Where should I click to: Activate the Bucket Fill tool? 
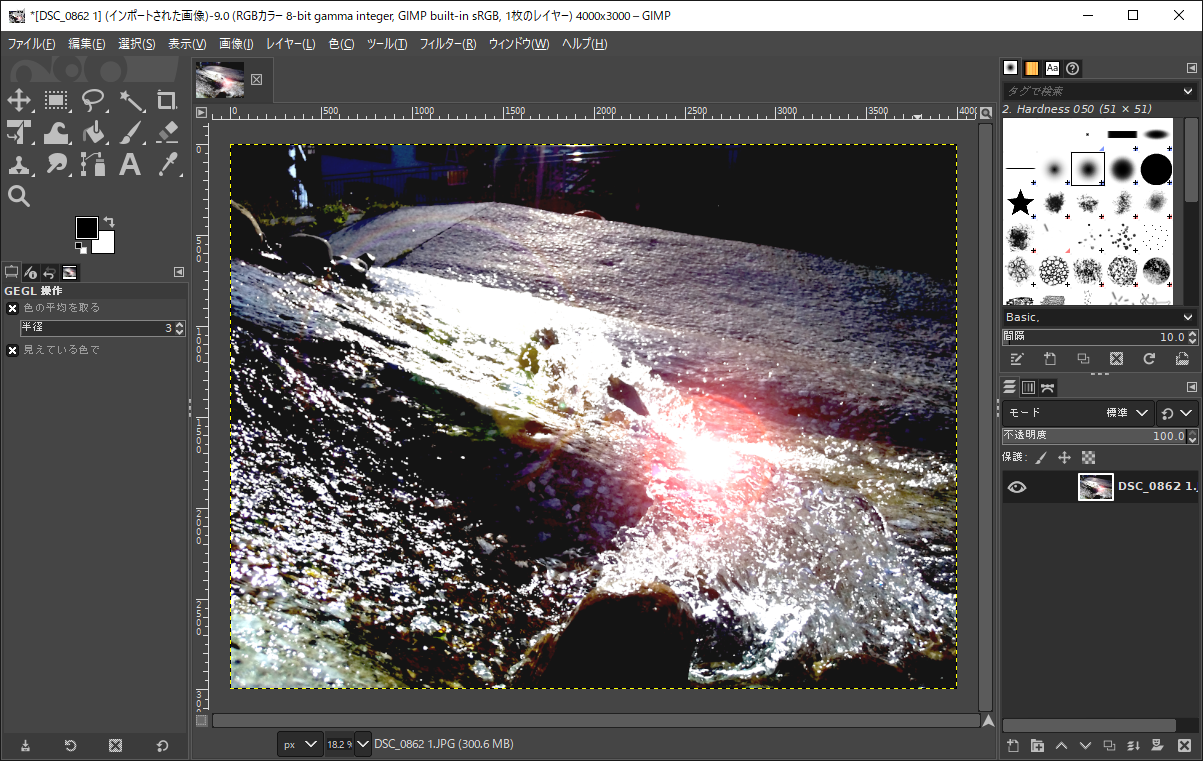coord(94,132)
